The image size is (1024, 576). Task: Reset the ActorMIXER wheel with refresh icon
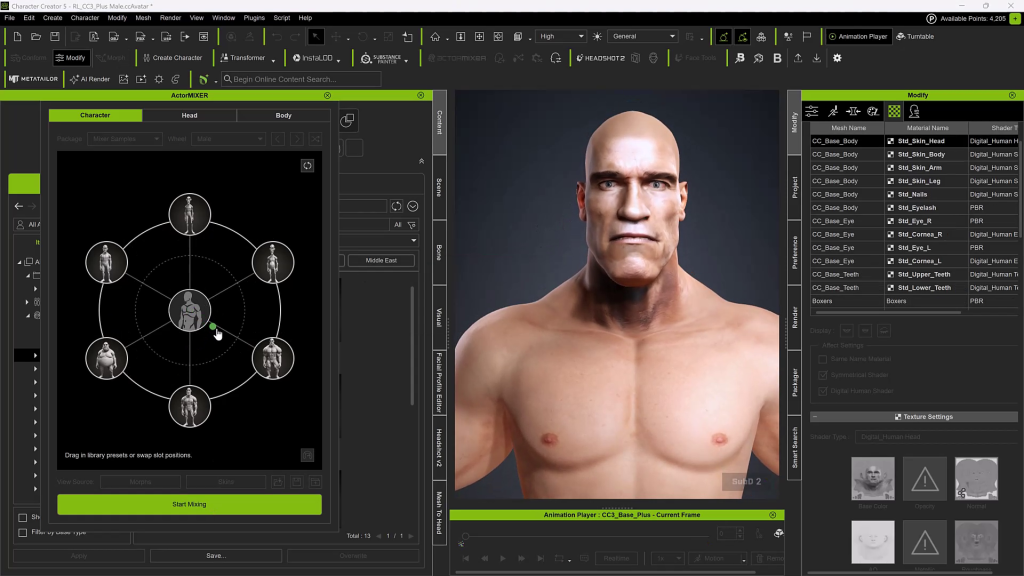(x=308, y=165)
